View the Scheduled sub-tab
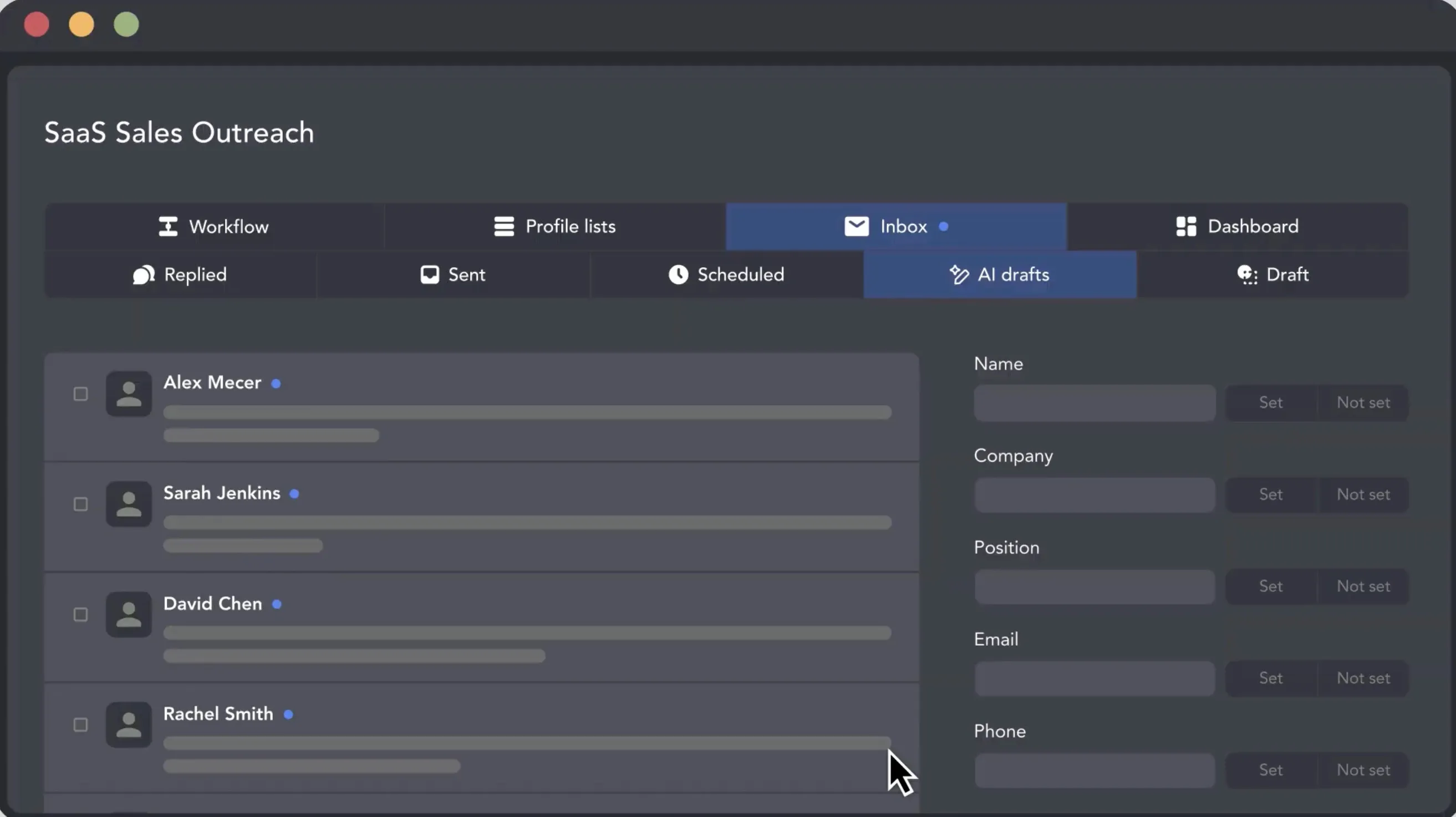Viewport: 1456px width, 817px height. (727, 274)
